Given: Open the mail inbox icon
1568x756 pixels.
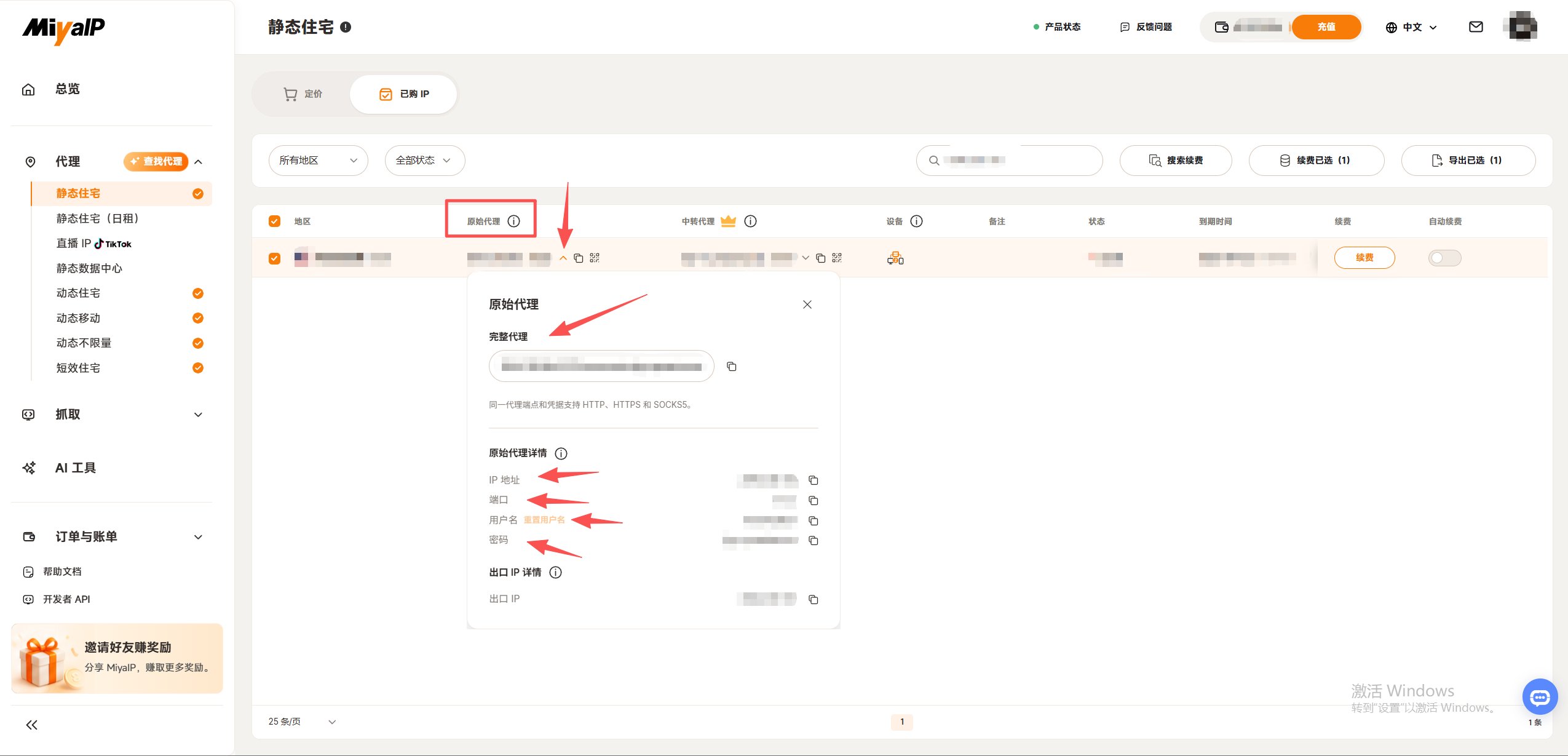Looking at the screenshot, I should (1476, 27).
